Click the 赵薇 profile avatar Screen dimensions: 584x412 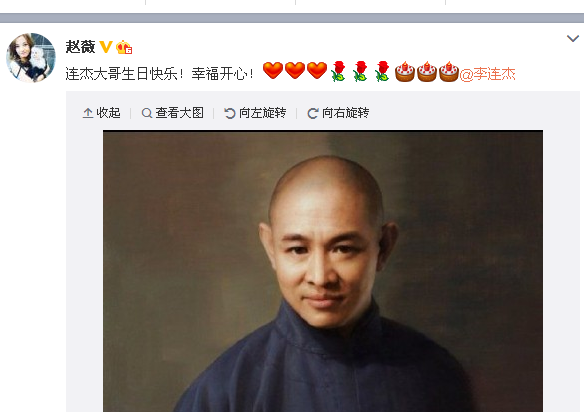click(31, 58)
